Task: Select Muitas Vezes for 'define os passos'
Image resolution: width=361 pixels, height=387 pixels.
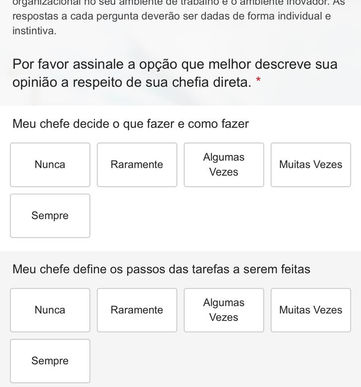Action: coord(311,310)
